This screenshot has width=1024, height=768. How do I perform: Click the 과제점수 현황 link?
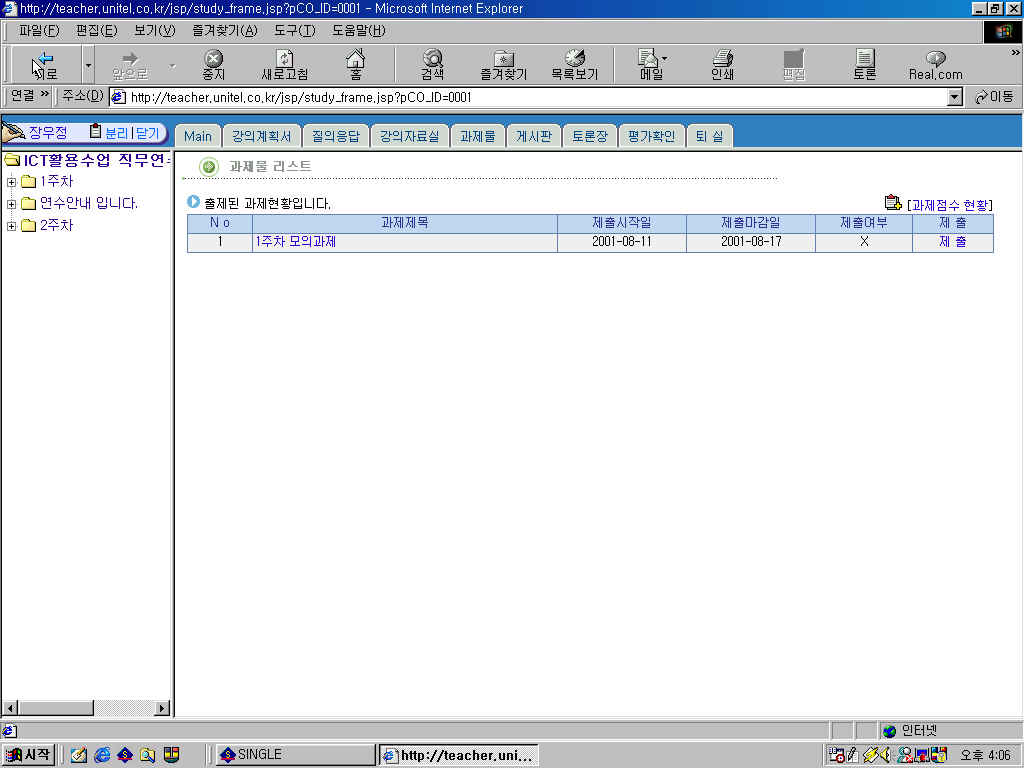(x=949, y=204)
